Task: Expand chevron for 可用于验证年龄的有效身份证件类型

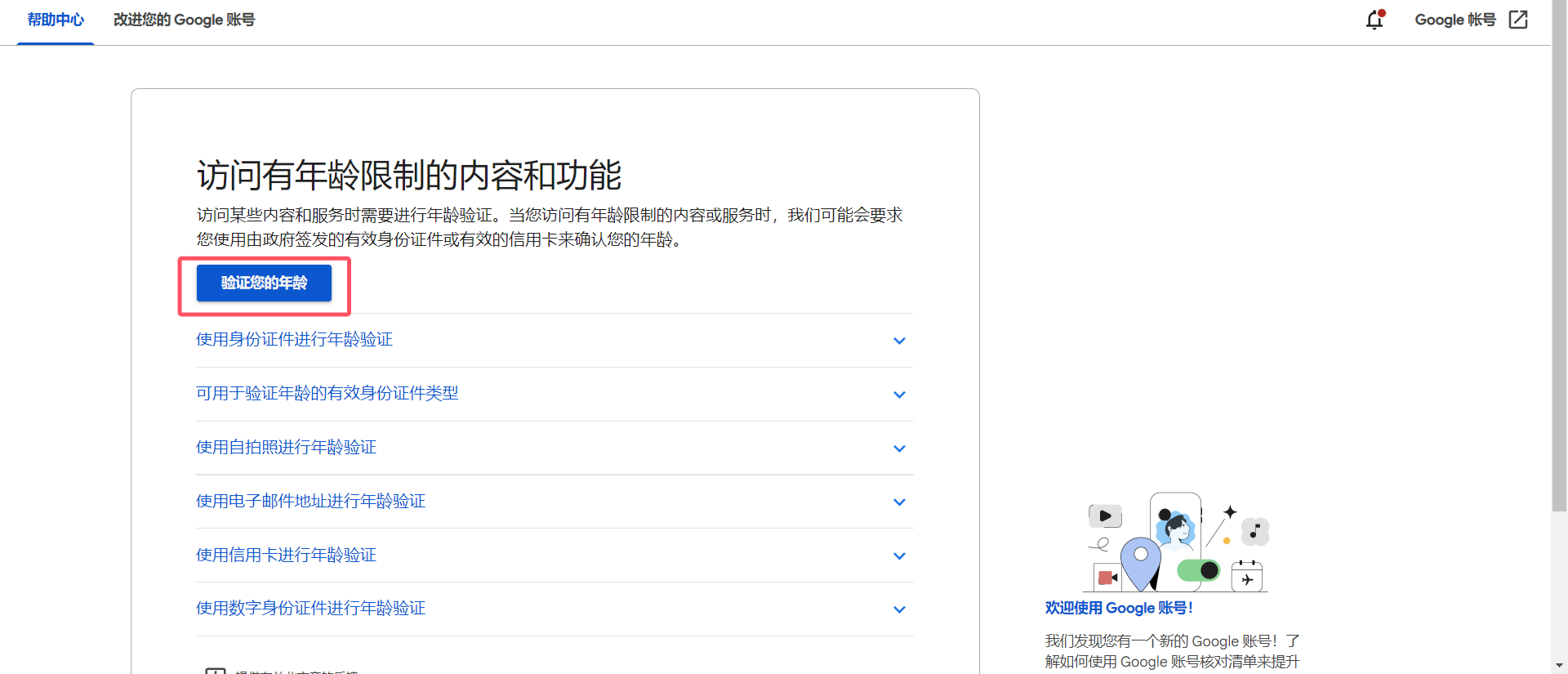Action: 899,395
